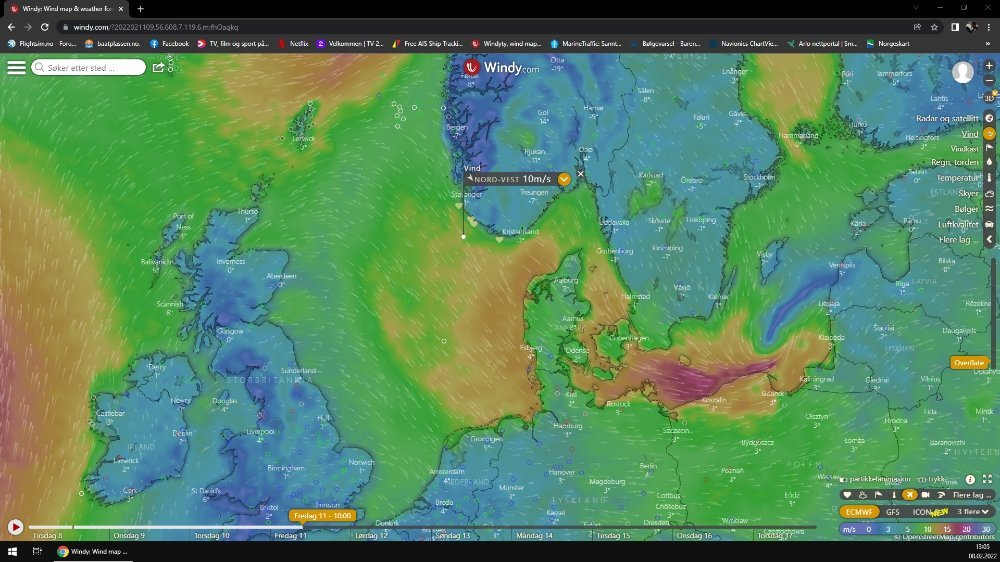The height and width of the screenshot is (562, 1000).
Task: Select the Radar og satellitt layer icon
Action: 989,118
